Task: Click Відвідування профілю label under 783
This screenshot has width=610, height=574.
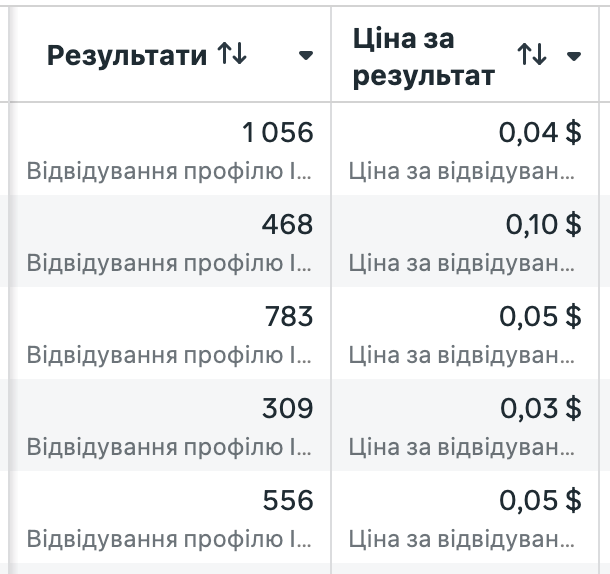Action: pyautogui.click(x=169, y=355)
